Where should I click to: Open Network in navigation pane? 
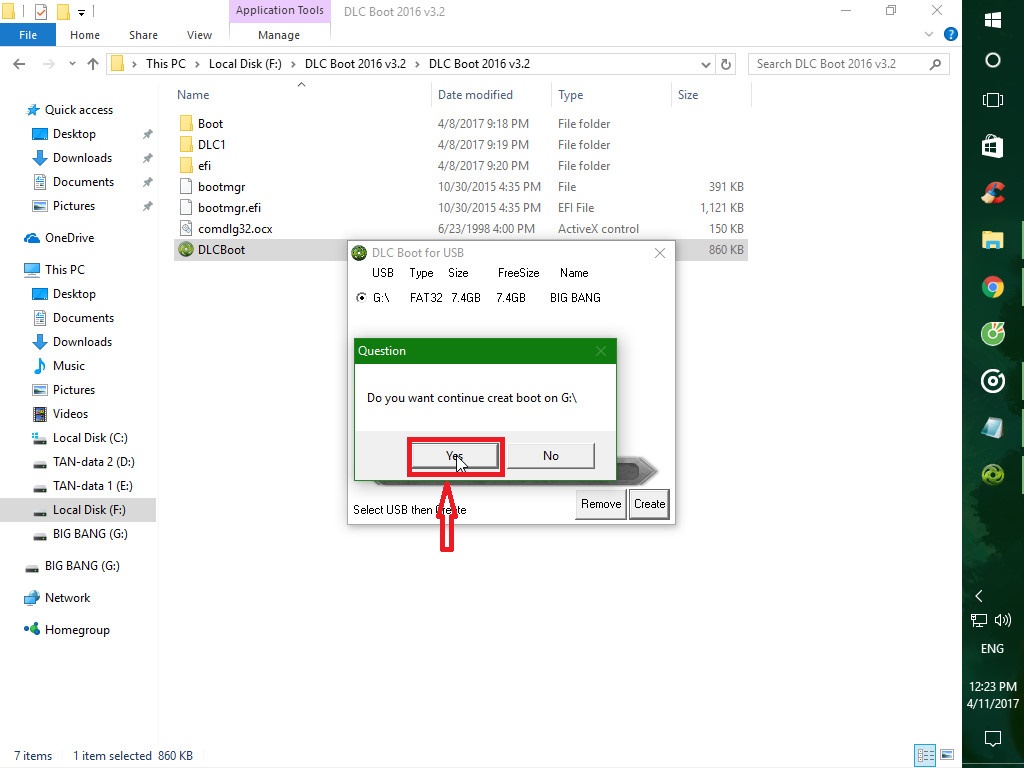click(67, 598)
